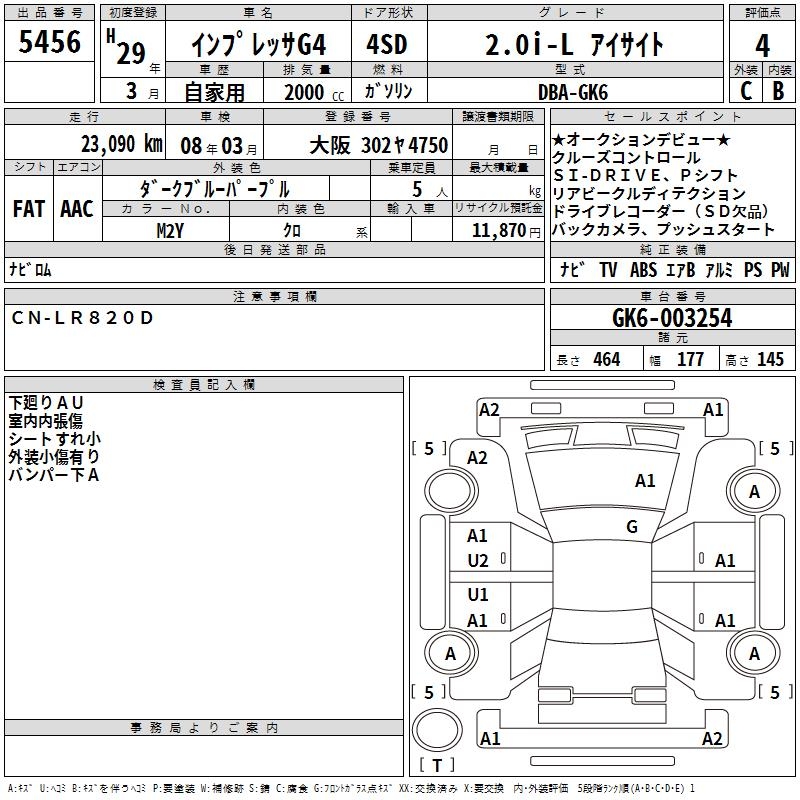Select the interior color クロ

click(x=292, y=231)
